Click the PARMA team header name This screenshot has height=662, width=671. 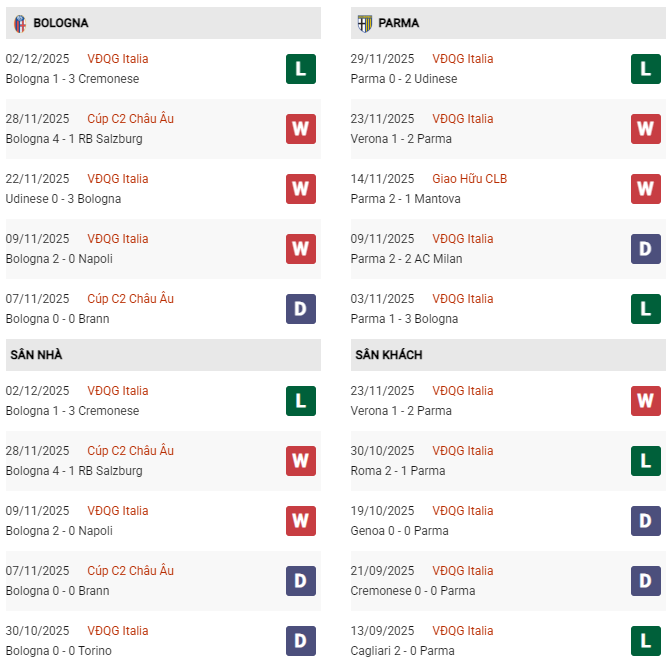[399, 23]
